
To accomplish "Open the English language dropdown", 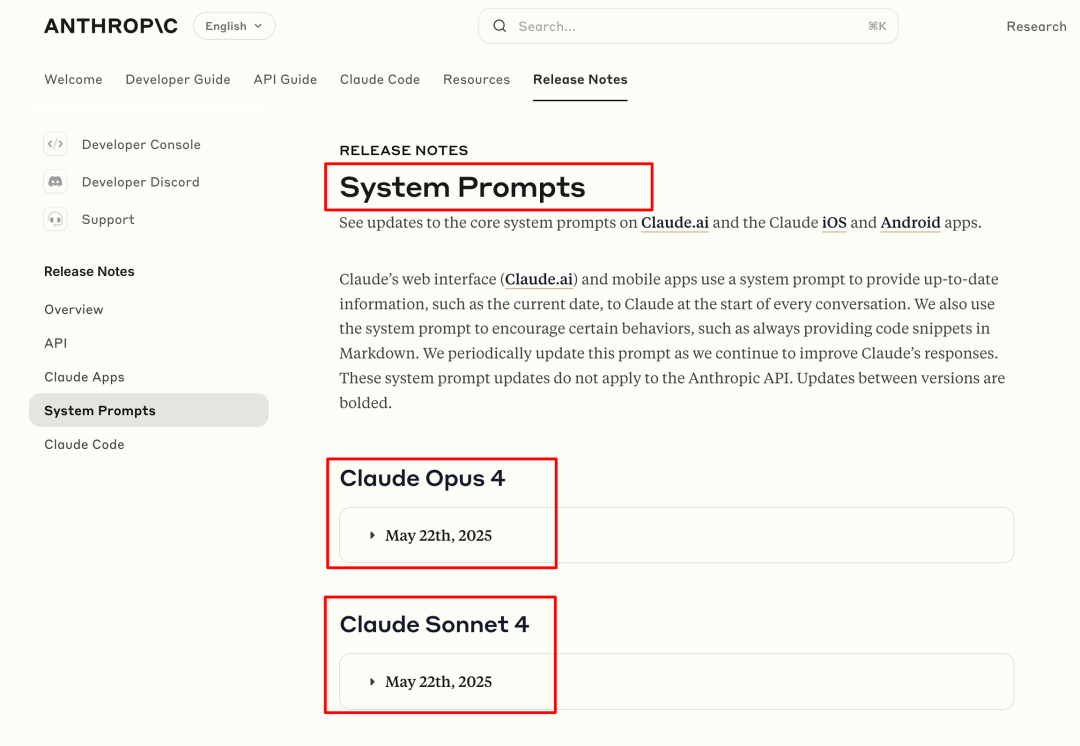I will [234, 27].
